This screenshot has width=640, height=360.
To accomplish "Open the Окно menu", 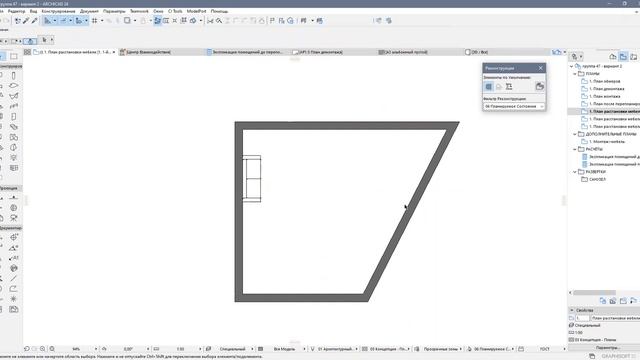I will pyautogui.click(x=158, y=11).
